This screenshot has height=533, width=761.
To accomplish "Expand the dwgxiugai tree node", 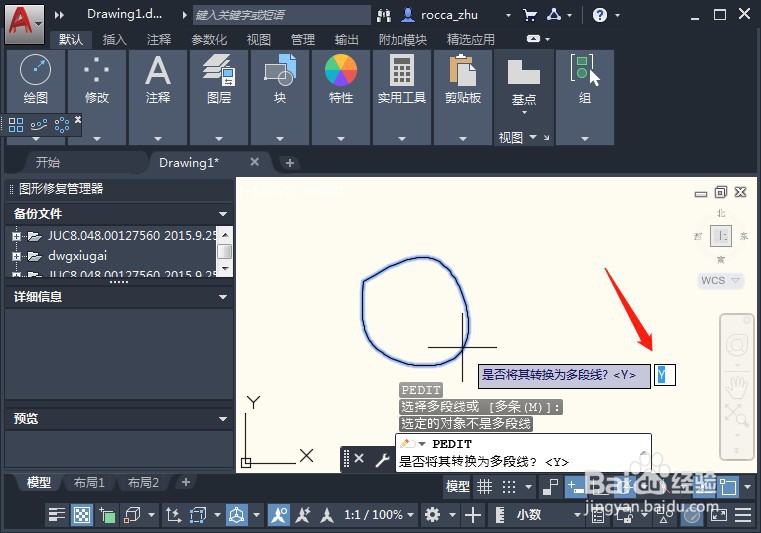I will tap(17, 256).
